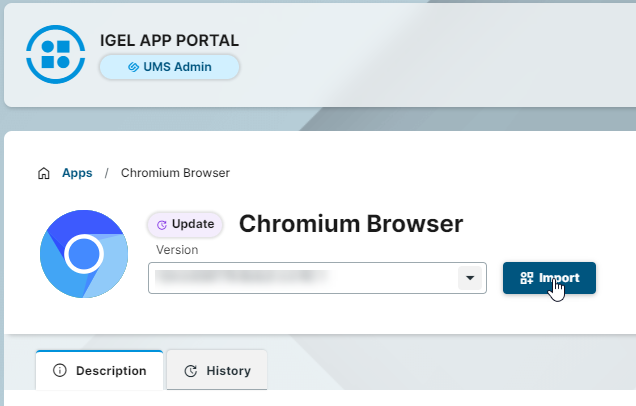Navigate to Apps breadcrumb link
636x406 pixels.
point(77,173)
